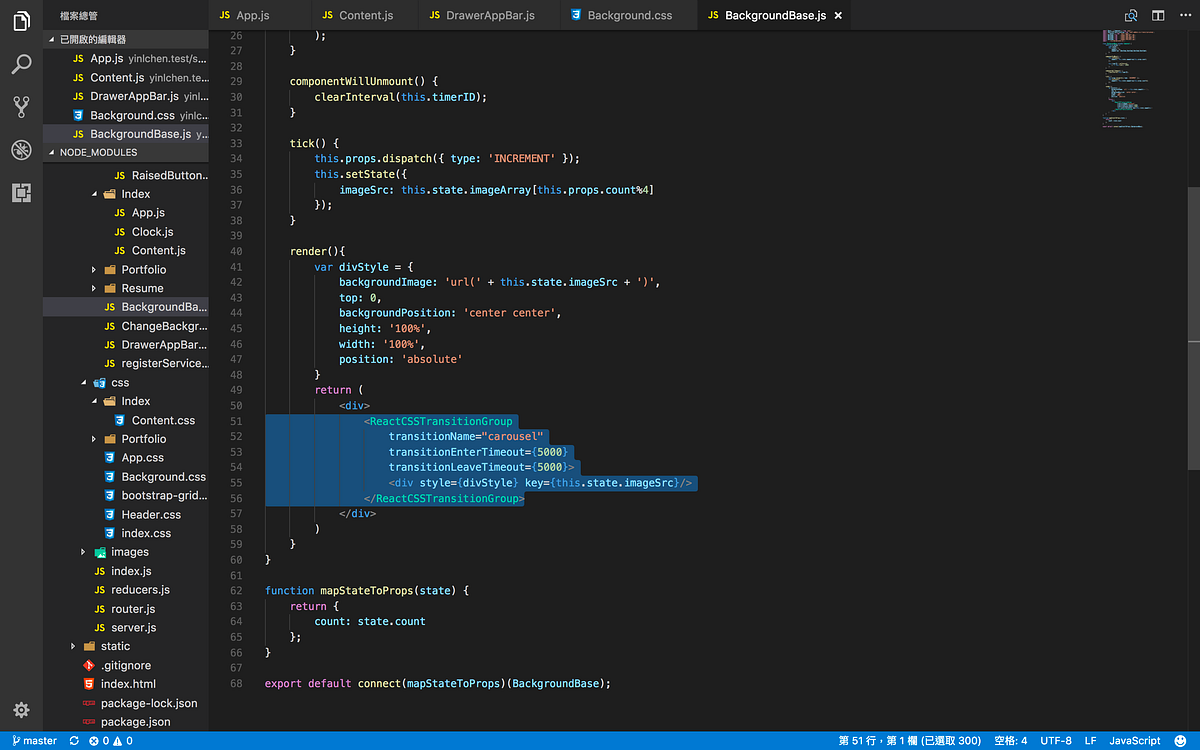The image size is (1200, 750).
Task: Click the globe icon in the activity bar
Action: click(x=21, y=150)
